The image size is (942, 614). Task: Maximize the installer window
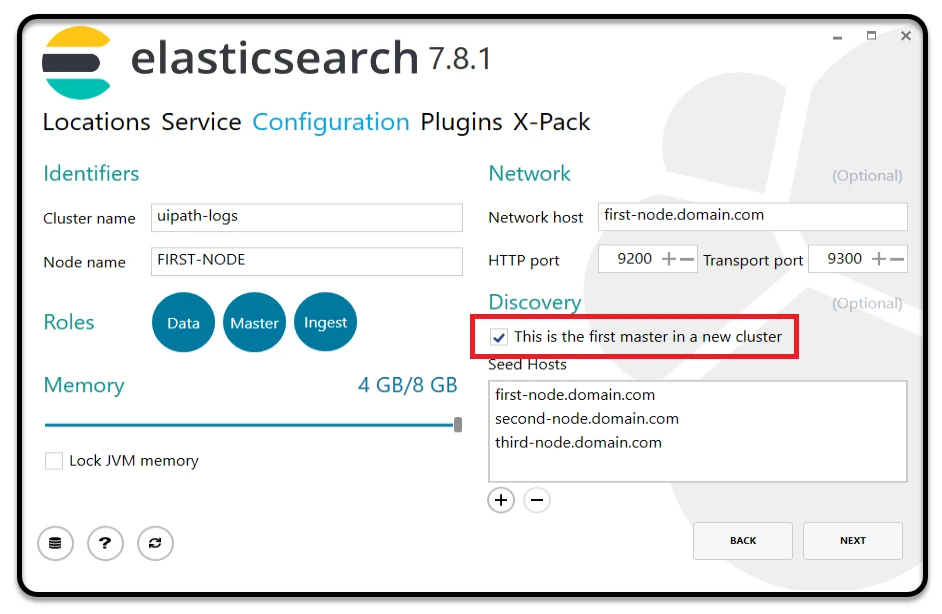pyautogui.click(x=871, y=36)
